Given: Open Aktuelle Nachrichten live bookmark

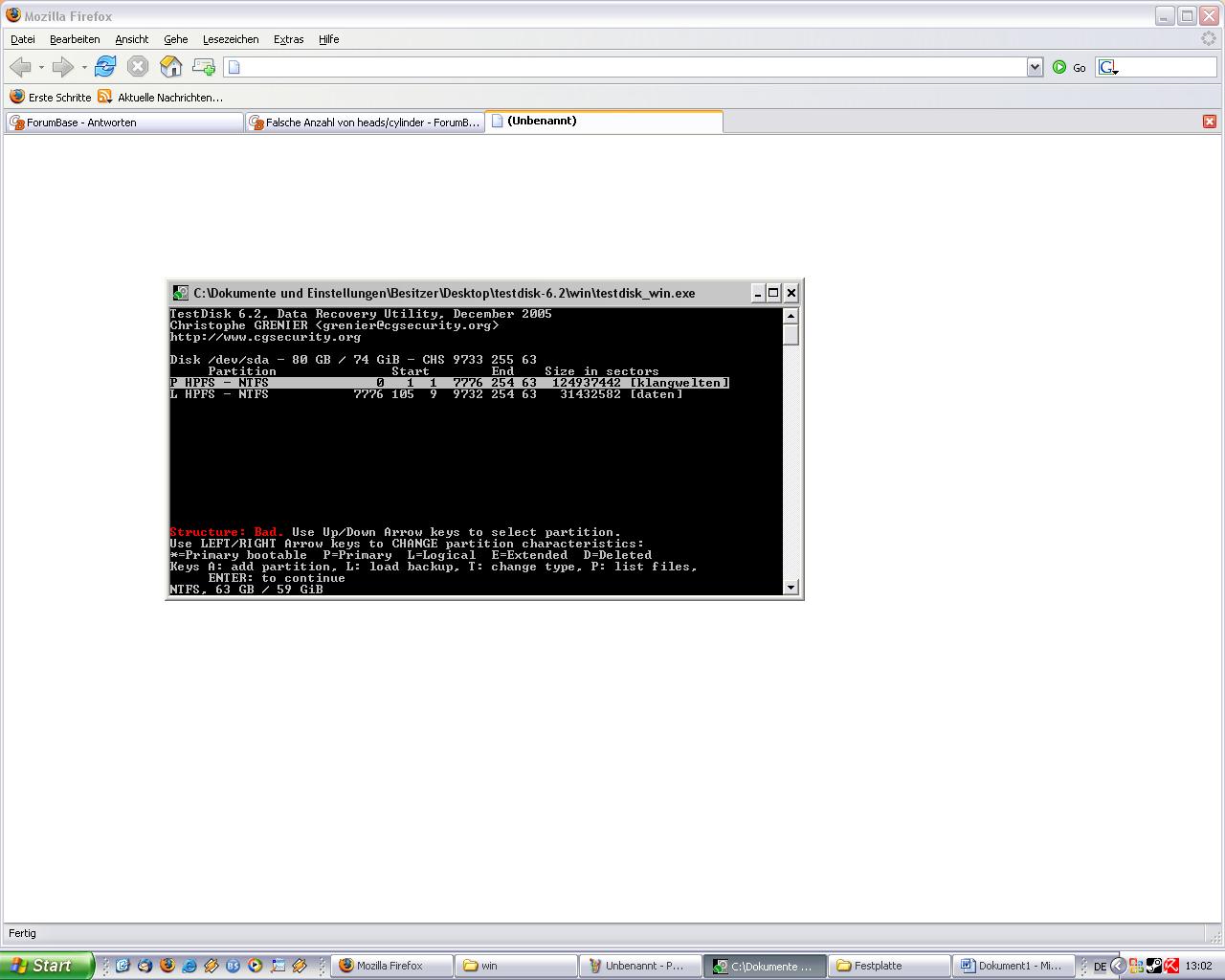Looking at the screenshot, I should (160, 97).
